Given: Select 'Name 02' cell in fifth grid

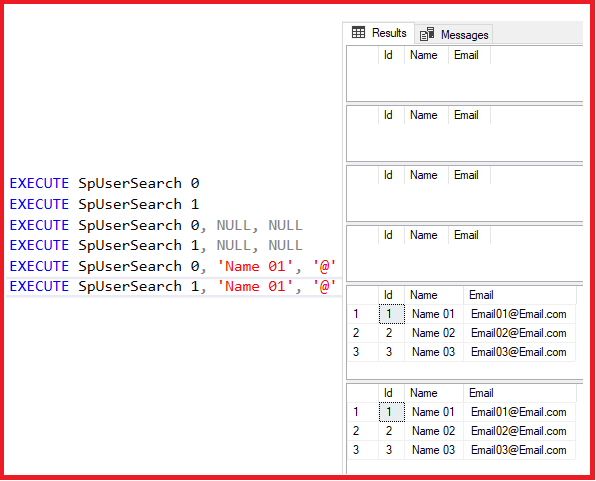Looking at the screenshot, I should pos(434,333).
